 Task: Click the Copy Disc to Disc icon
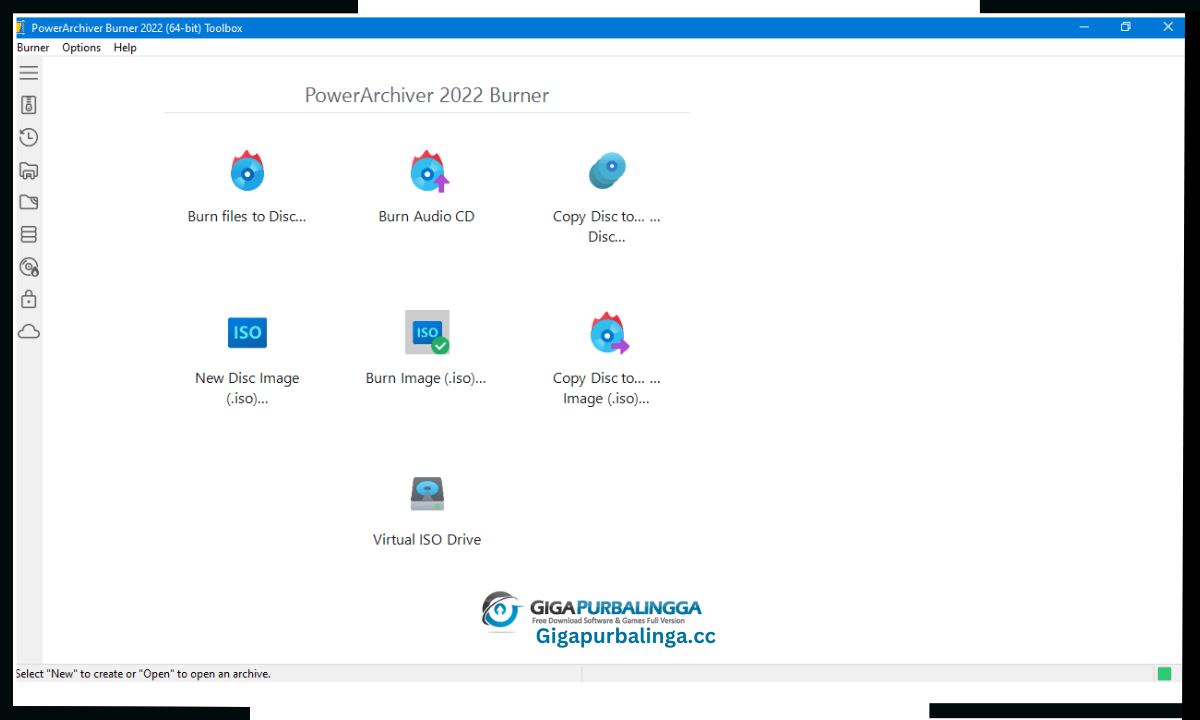tap(607, 171)
